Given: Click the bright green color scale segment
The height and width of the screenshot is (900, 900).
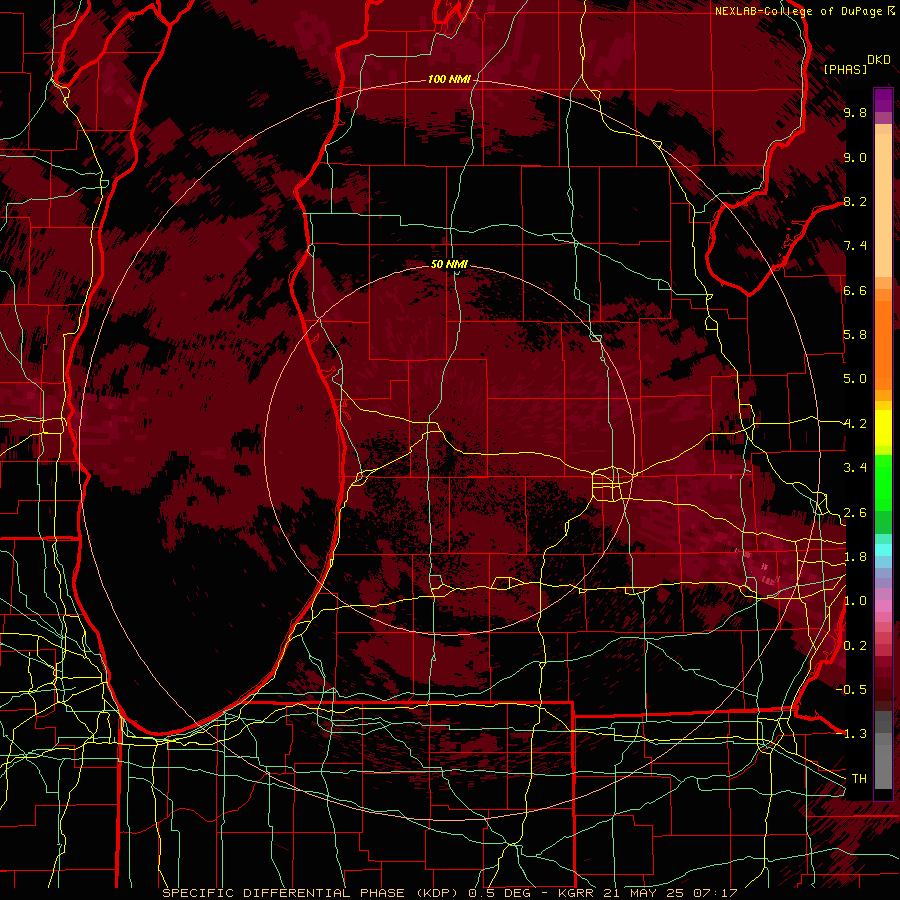Looking at the screenshot, I should (x=883, y=483).
